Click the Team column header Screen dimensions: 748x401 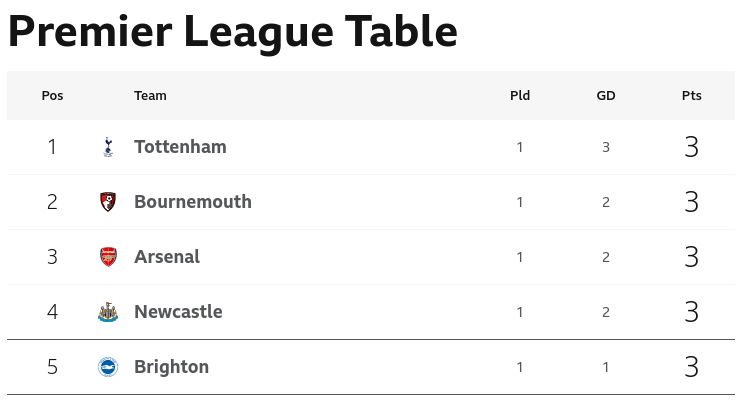(150, 95)
